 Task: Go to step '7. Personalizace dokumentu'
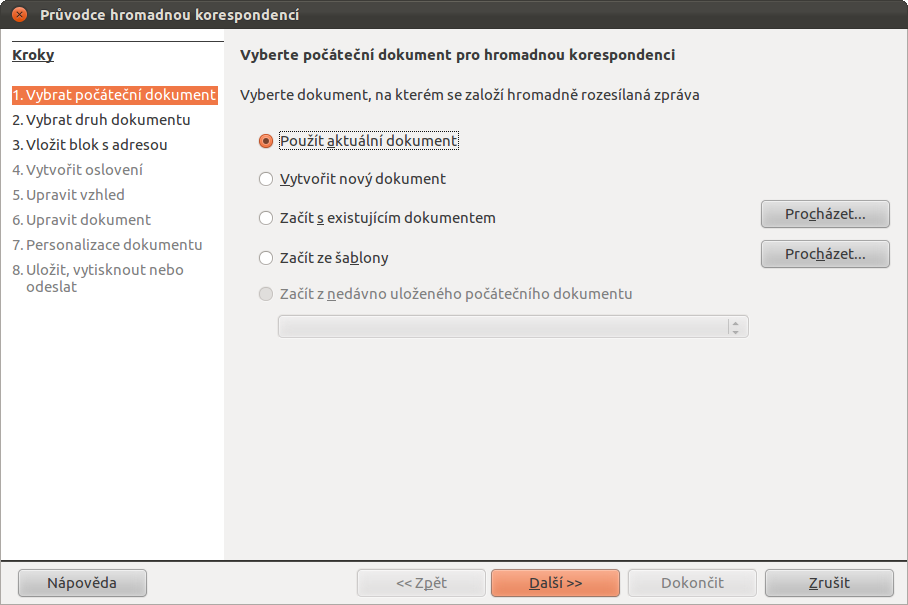click(107, 245)
